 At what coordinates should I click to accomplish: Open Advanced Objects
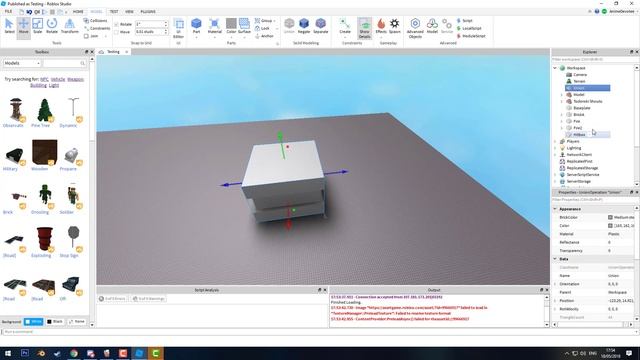(415, 28)
